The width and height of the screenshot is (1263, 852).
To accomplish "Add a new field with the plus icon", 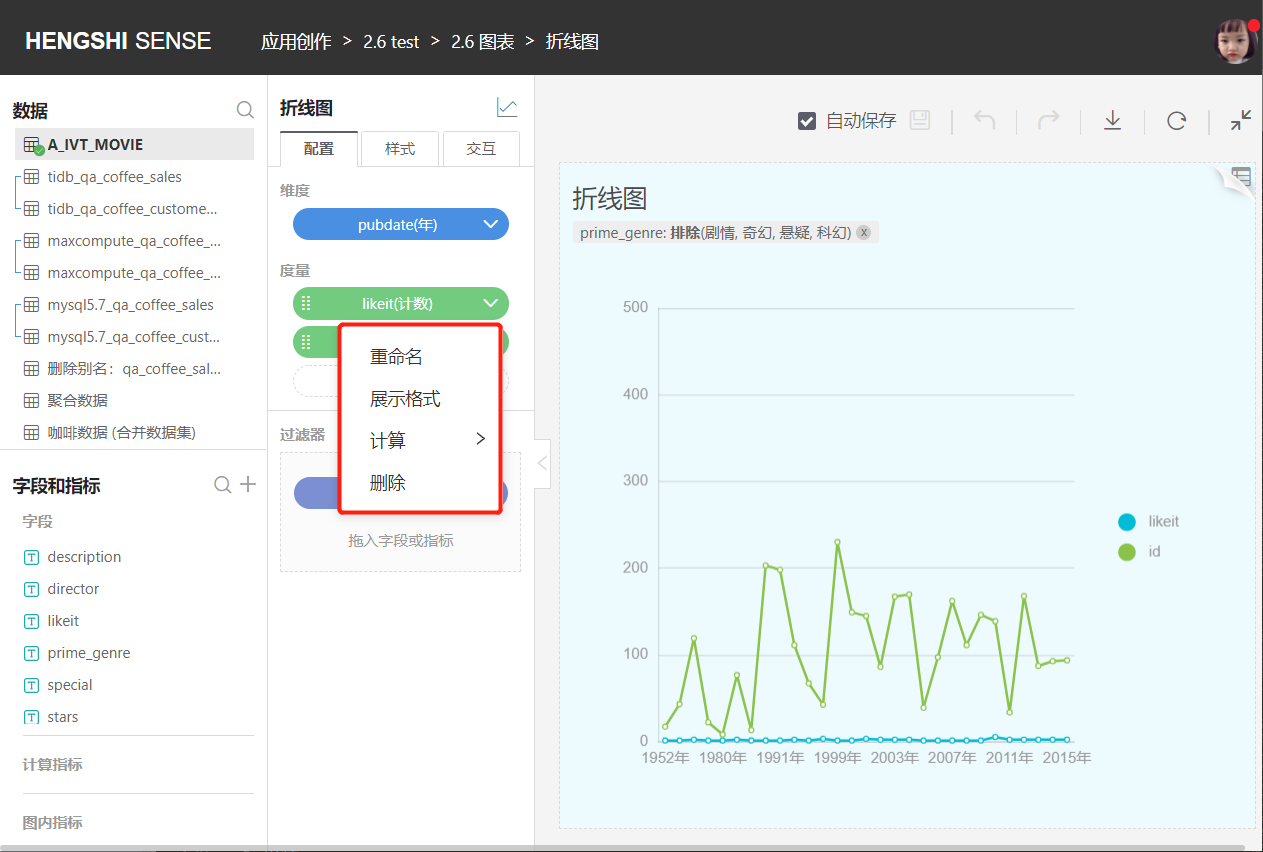I will (x=248, y=485).
